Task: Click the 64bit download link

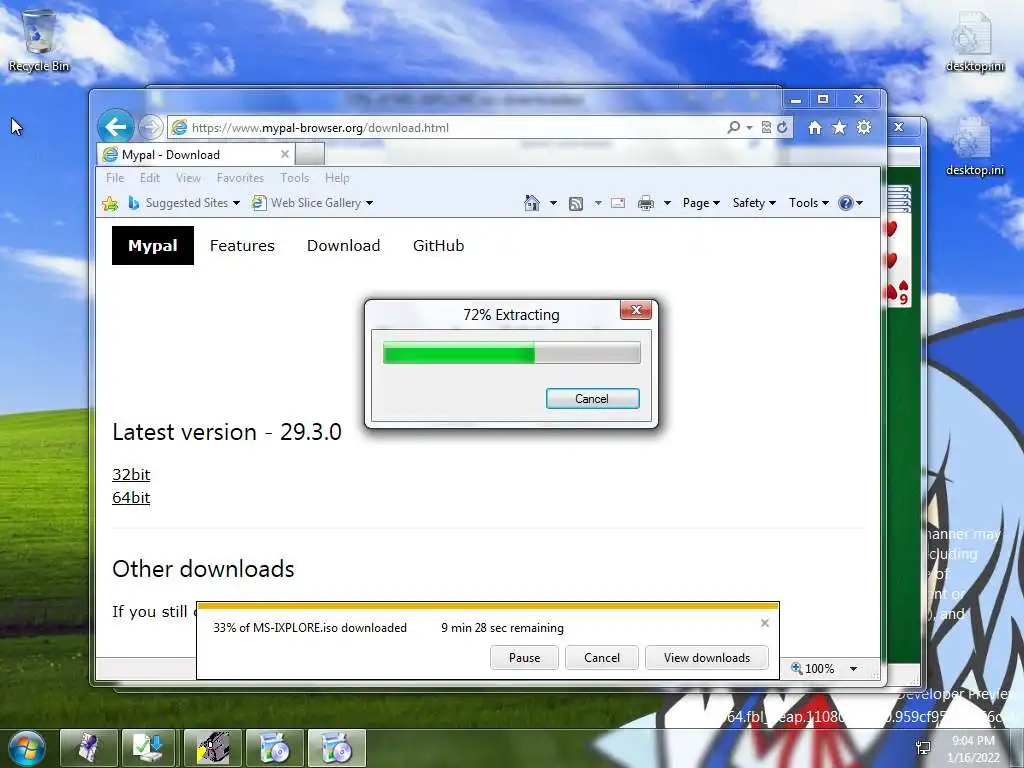Action: point(131,498)
